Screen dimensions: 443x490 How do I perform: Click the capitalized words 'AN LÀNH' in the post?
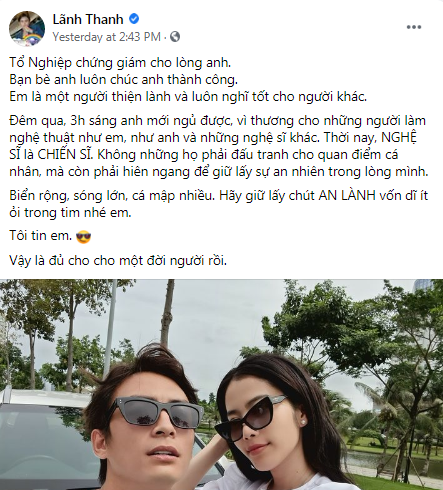[347, 195]
